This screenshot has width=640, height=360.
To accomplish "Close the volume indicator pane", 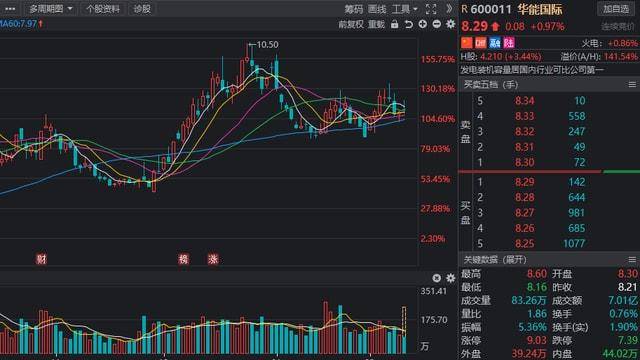I will (x=436, y=278).
